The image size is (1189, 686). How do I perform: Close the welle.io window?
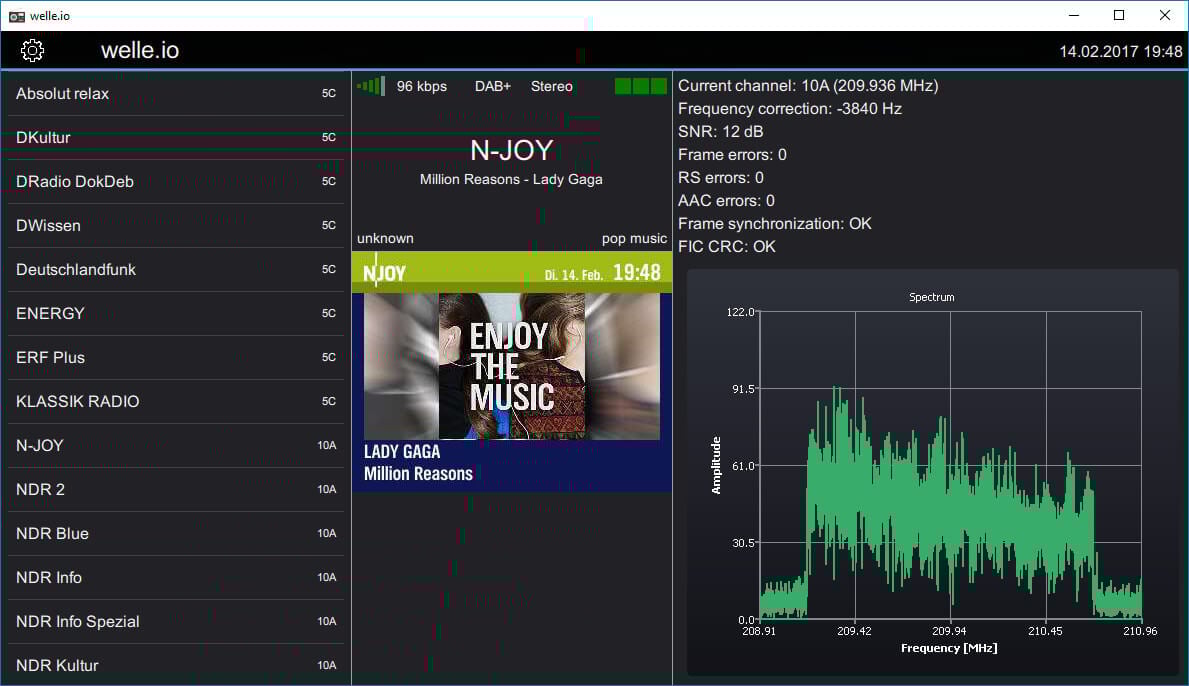1165,15
